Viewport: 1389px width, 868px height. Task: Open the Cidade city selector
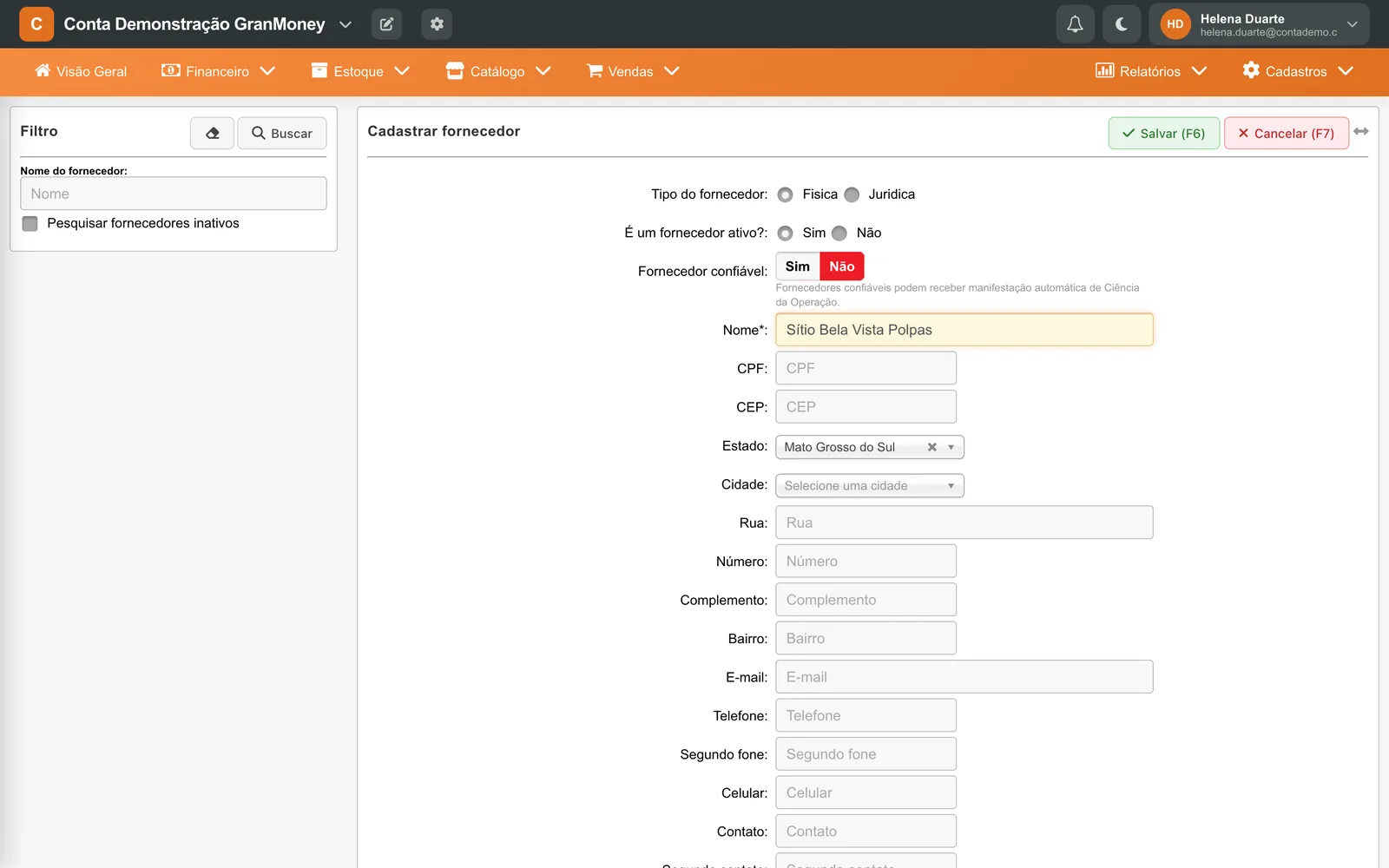point(870,485)
